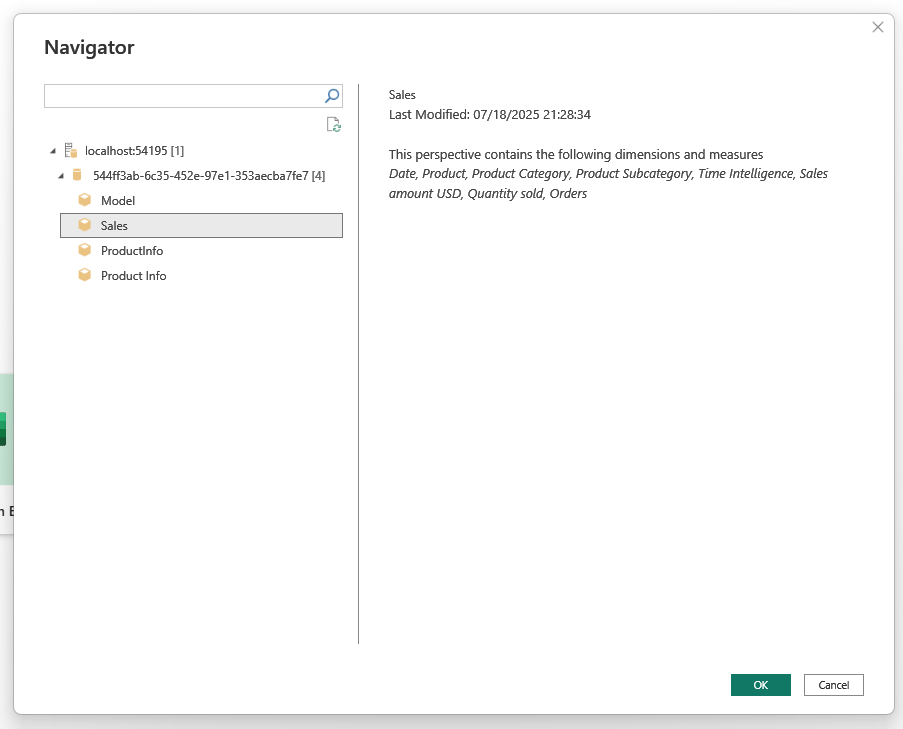Click the Sales preview title
The height and width of the screenshot is (729, 903).
(x=402, y=95)
